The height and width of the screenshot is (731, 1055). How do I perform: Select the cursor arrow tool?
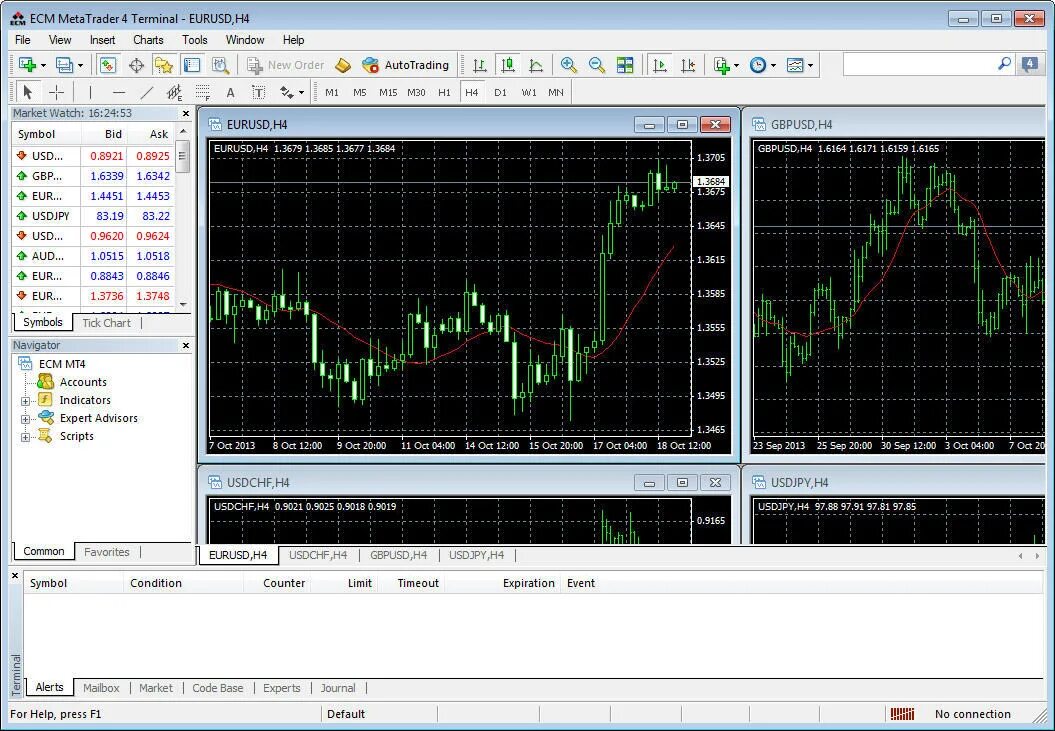coord(28,92)
